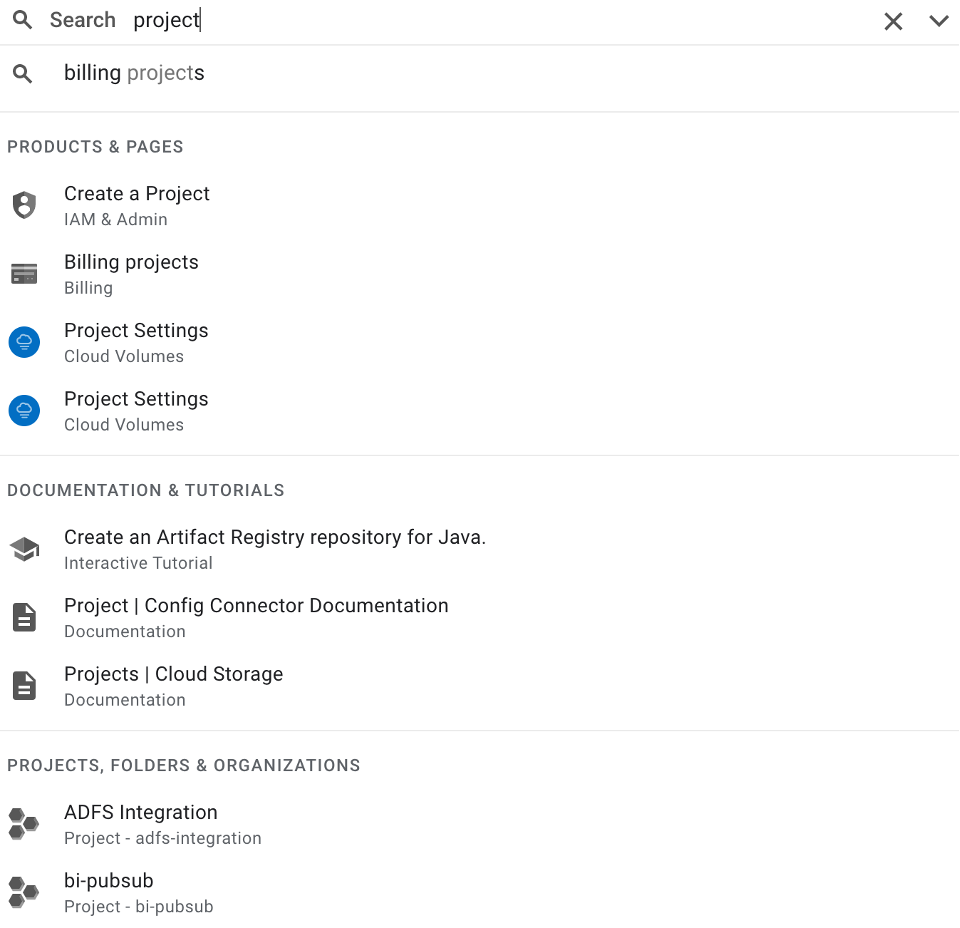960x928 pixels.
Task: Click the Billing credit card icon
Action: pyautogui.click(x=24, y=272)
